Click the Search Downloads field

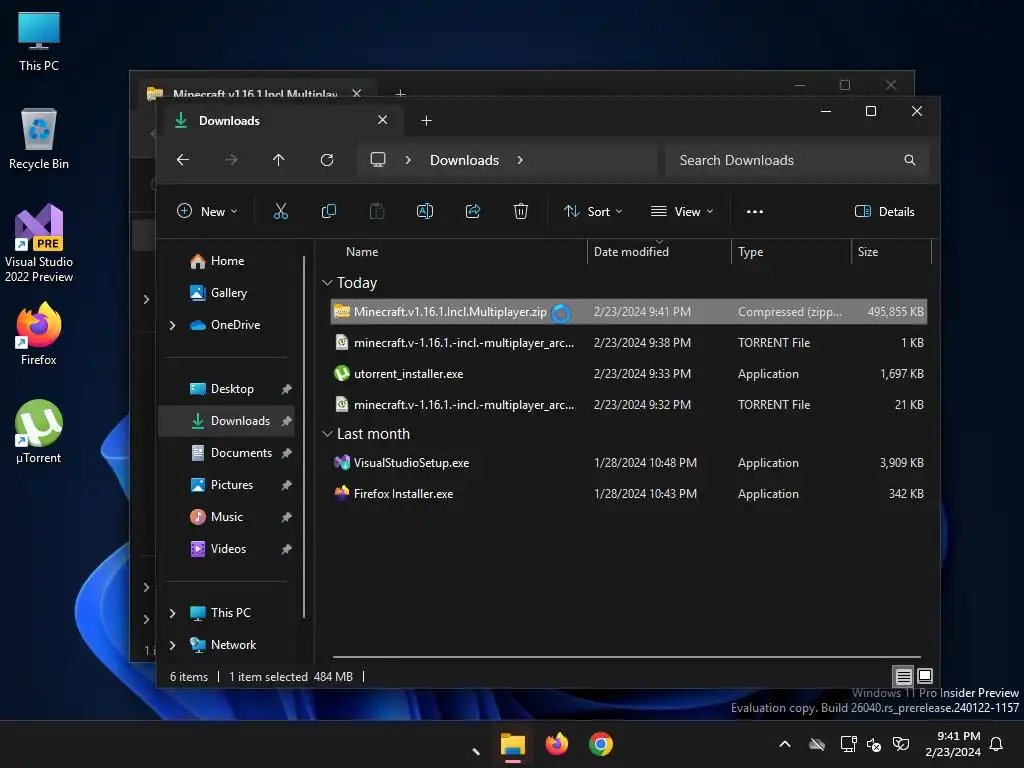tap(797, 160)
